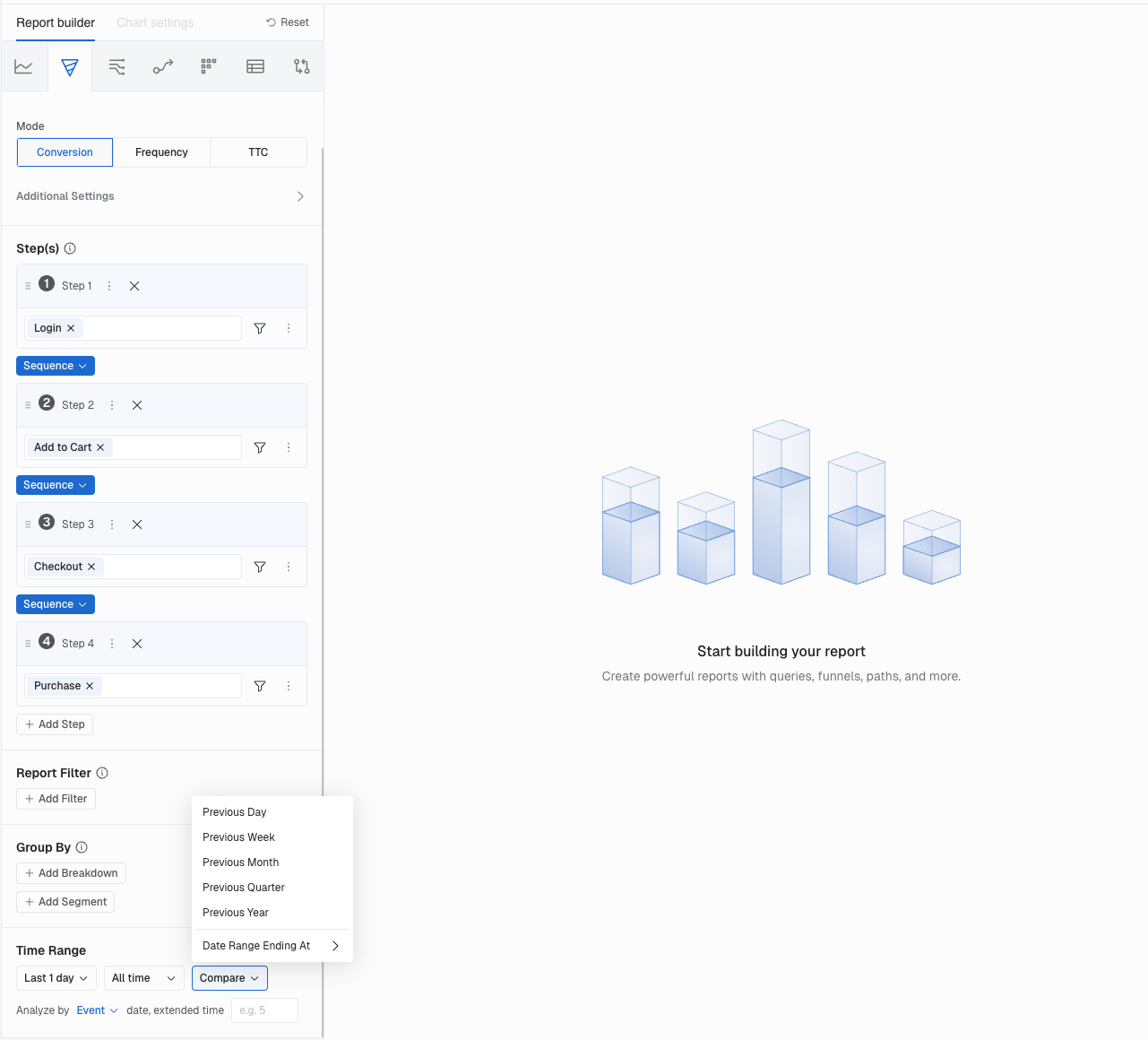Click the Add Step button

tap(55, 724)
